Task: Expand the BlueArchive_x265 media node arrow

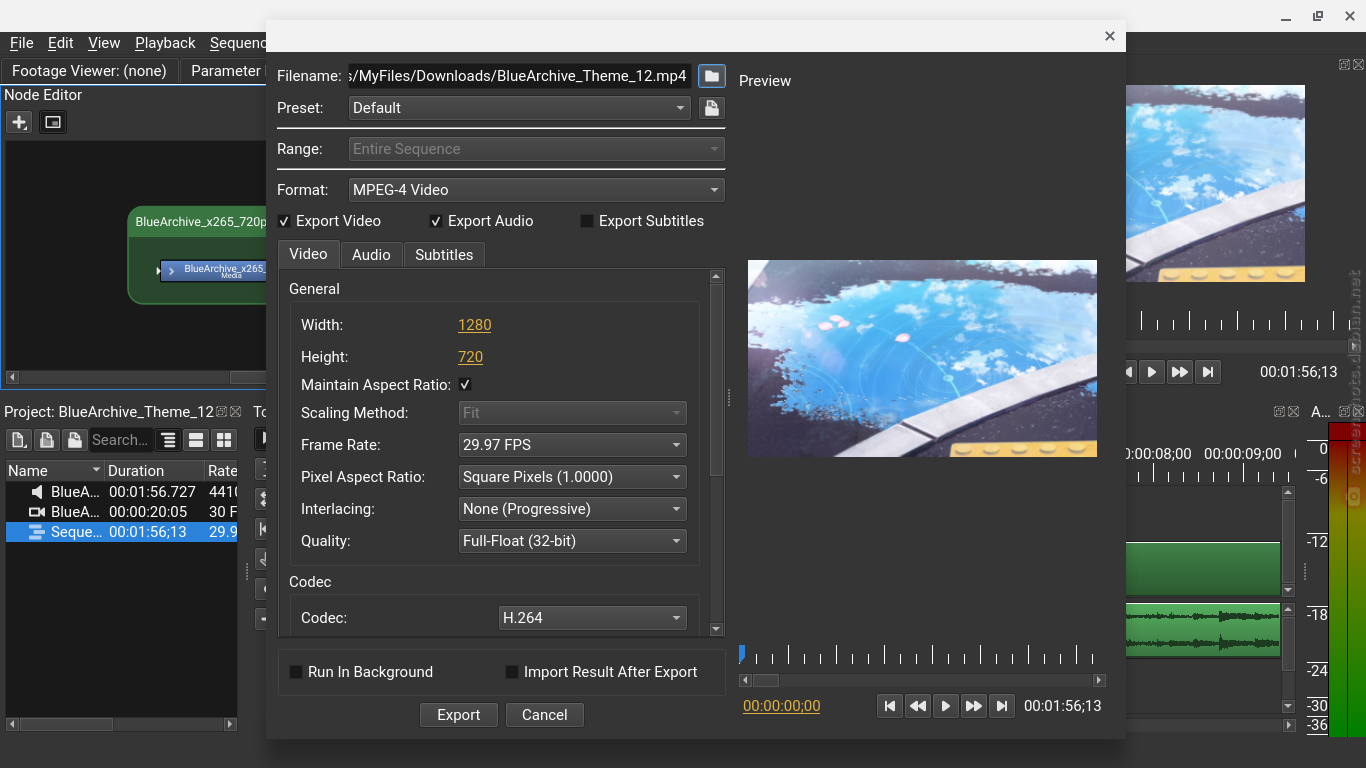Action: 171,271
